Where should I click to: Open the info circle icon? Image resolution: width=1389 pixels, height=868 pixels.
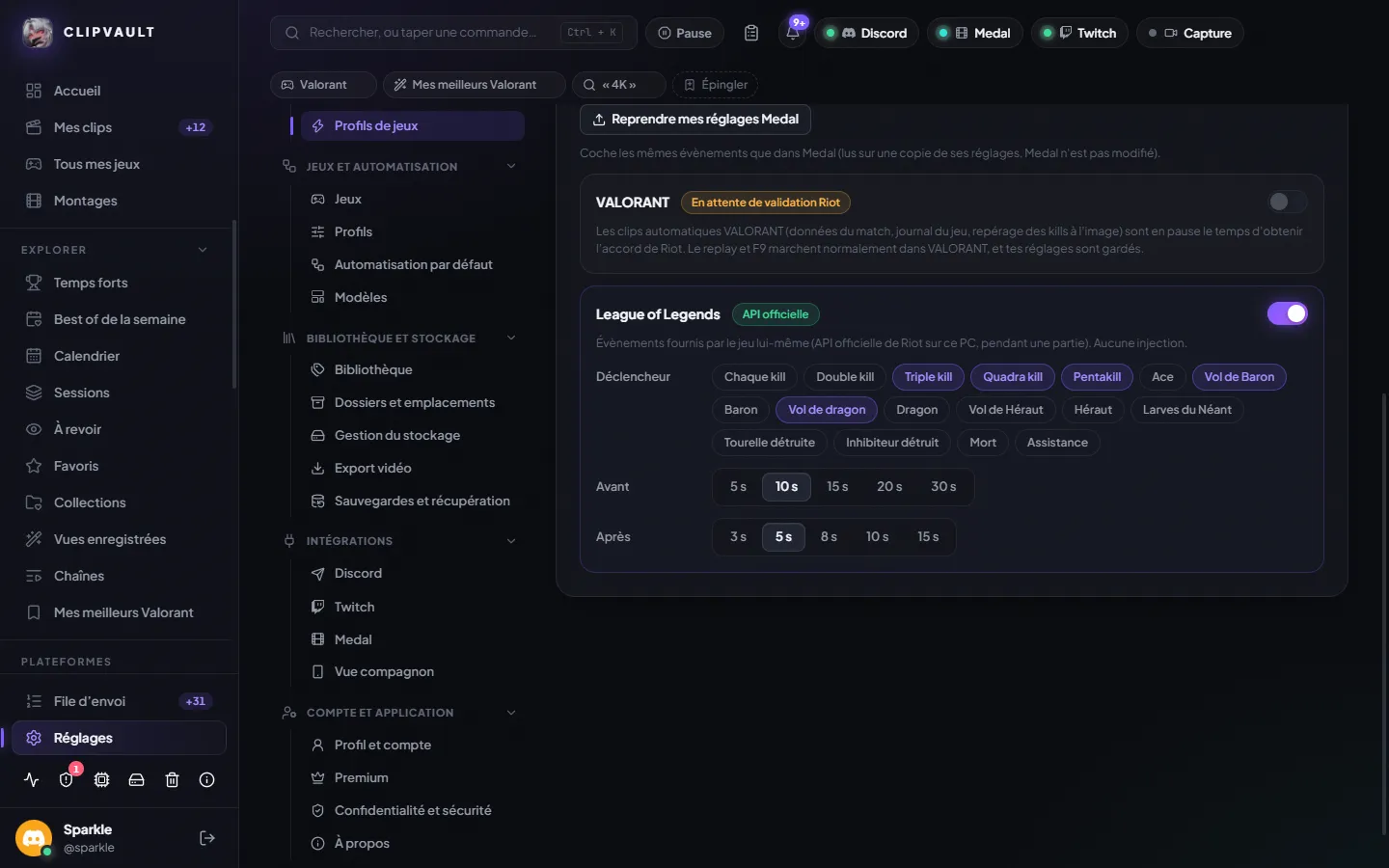click(206, 779)
